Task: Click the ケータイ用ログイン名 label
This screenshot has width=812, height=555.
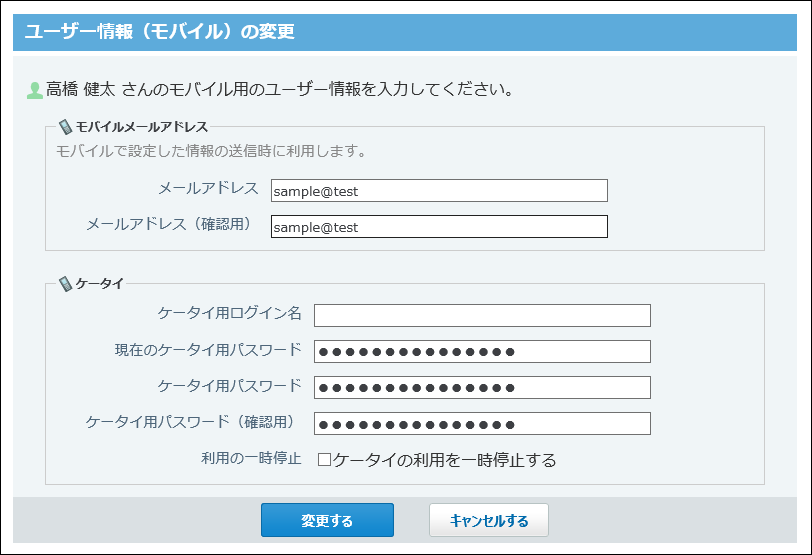Action: click(x=229, y=313)
